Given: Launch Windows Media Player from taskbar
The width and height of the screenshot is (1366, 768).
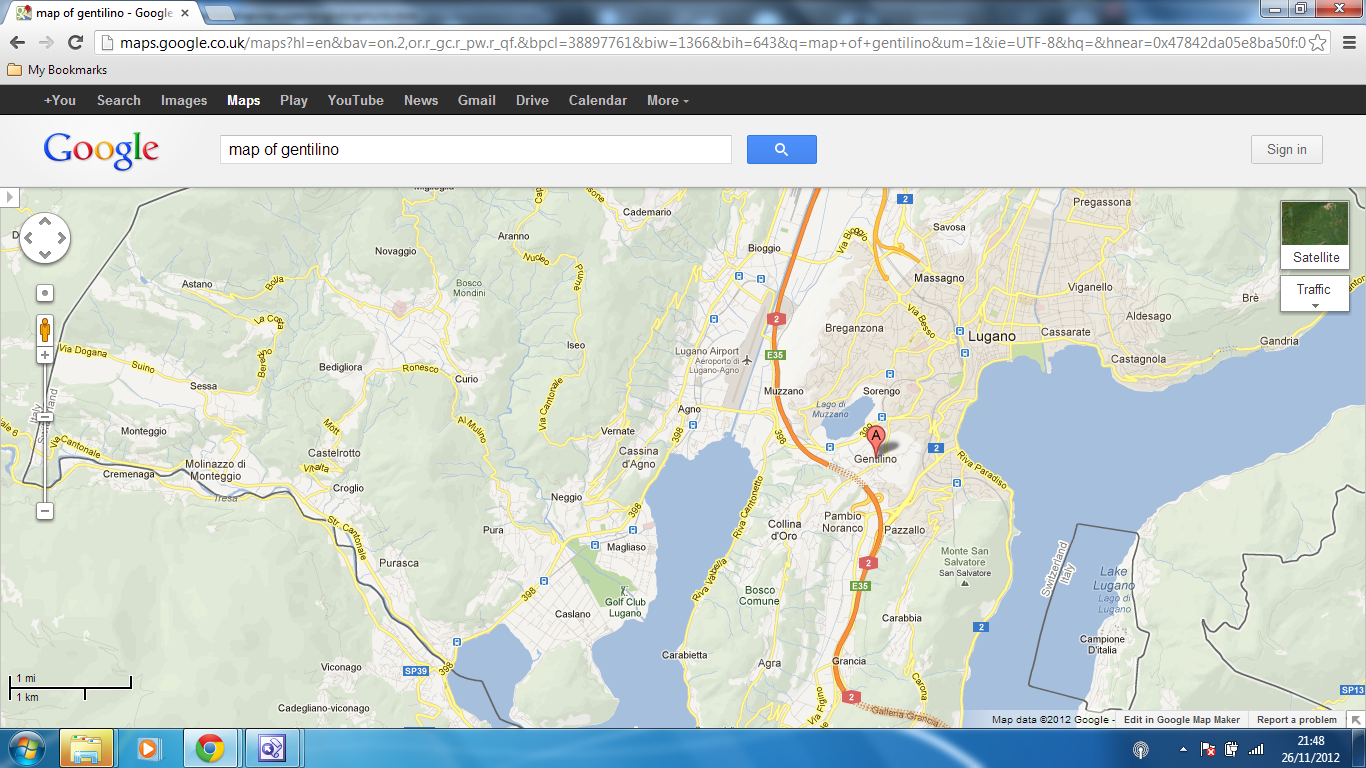Looking at the screenshot, I should point(148,748).
